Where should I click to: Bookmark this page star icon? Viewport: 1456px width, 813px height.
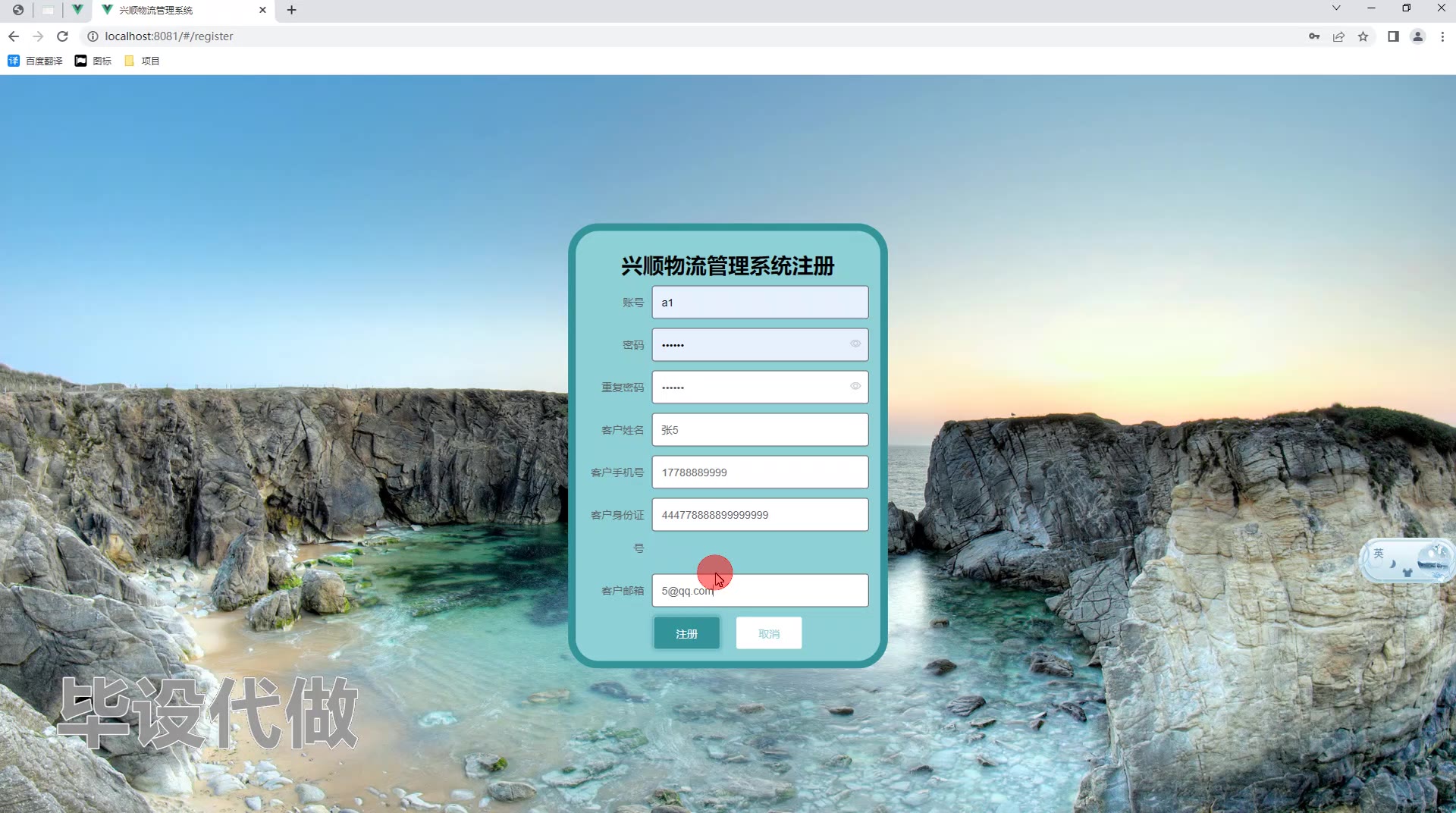1363,36
